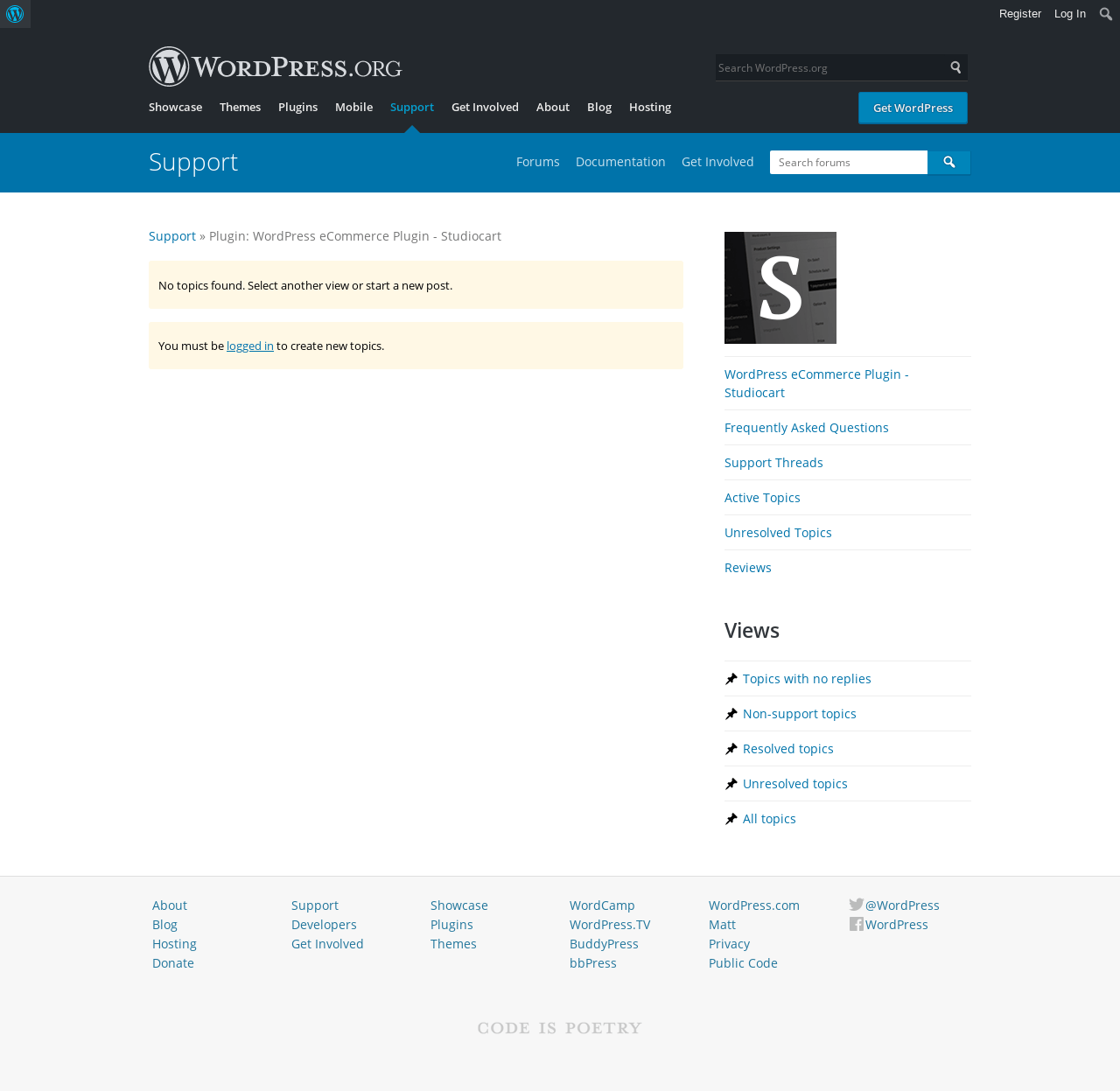
Task: Open the Showcase menu item
Action: pyautogui.click(x=175, y=107)
